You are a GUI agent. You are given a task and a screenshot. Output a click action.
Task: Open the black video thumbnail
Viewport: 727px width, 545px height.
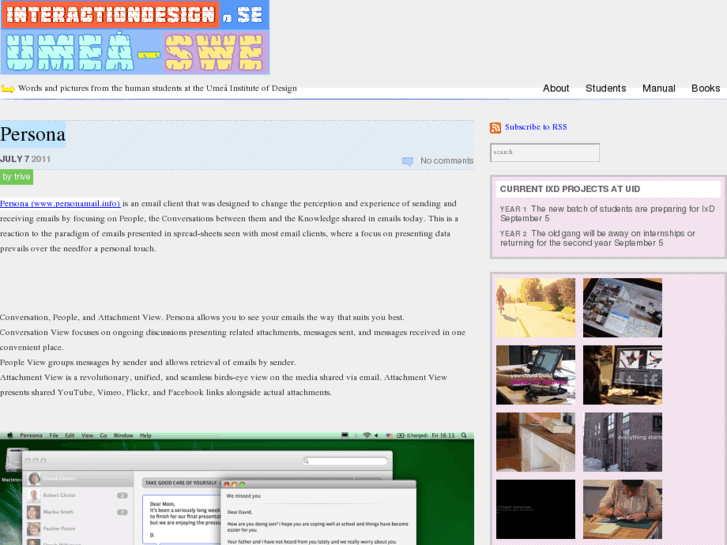coord(536,509)
